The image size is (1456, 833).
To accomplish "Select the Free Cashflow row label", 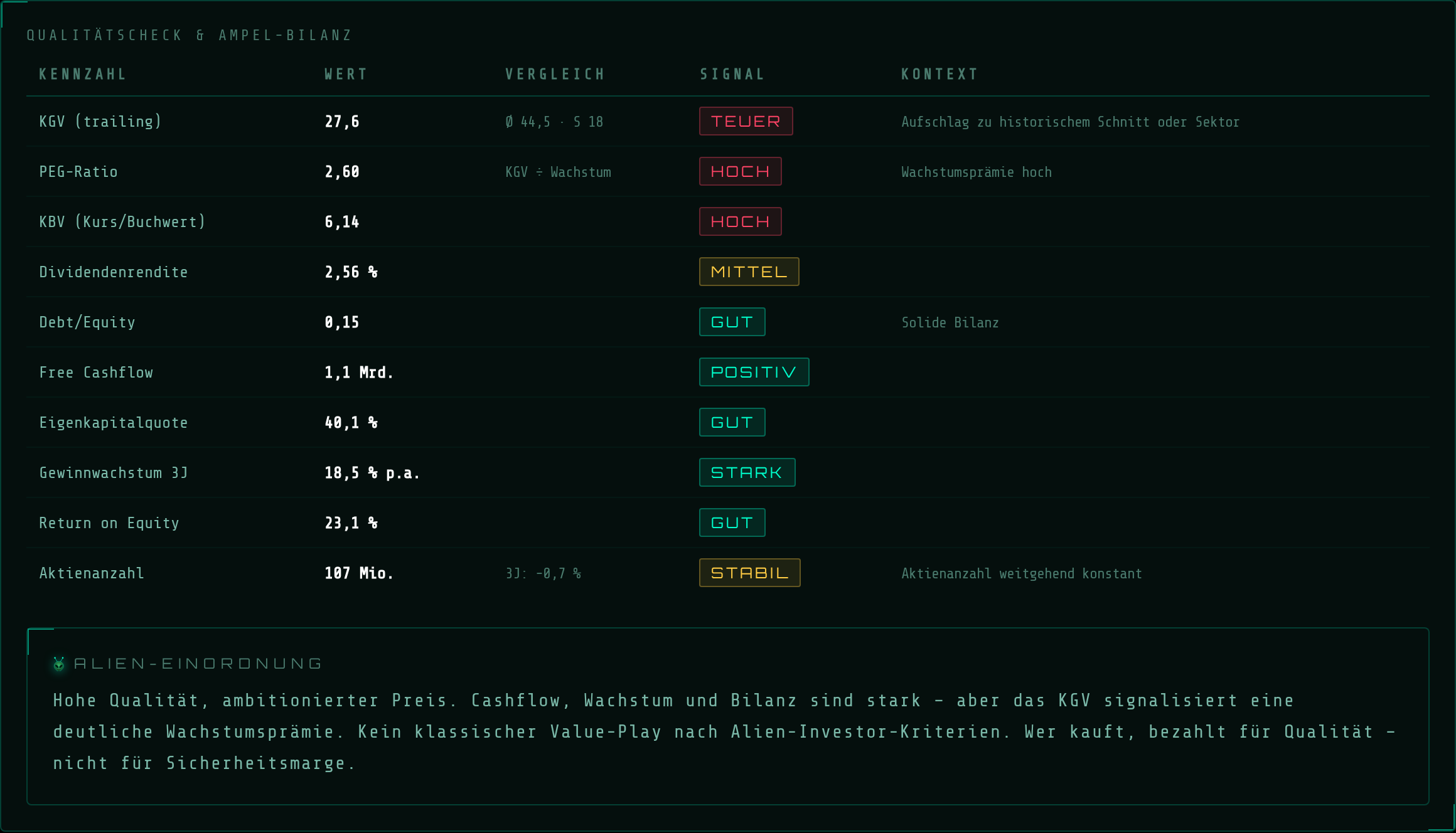I will pyautogui.click(x=96, y=372).
